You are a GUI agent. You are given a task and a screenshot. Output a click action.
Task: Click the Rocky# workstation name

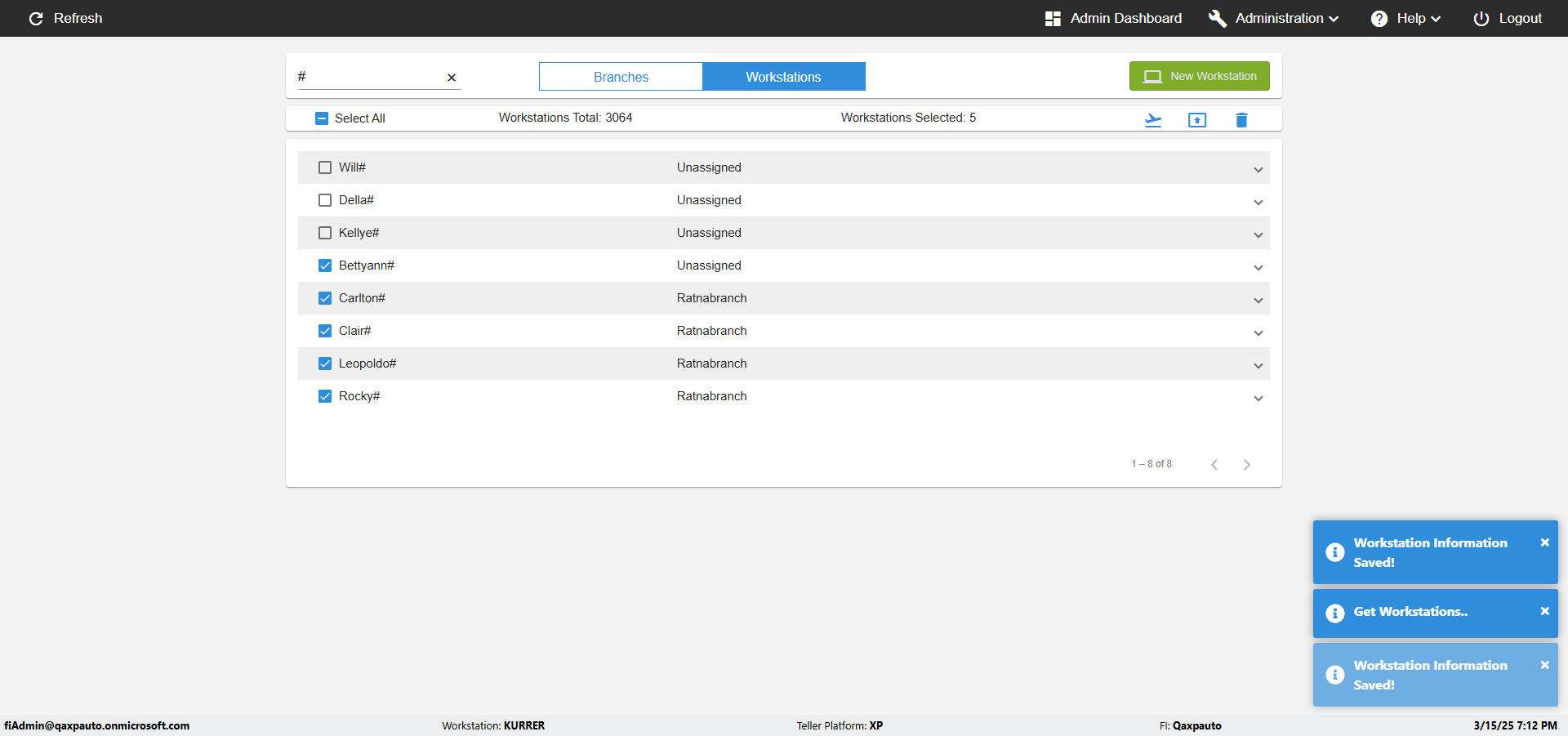click(359, 396)
